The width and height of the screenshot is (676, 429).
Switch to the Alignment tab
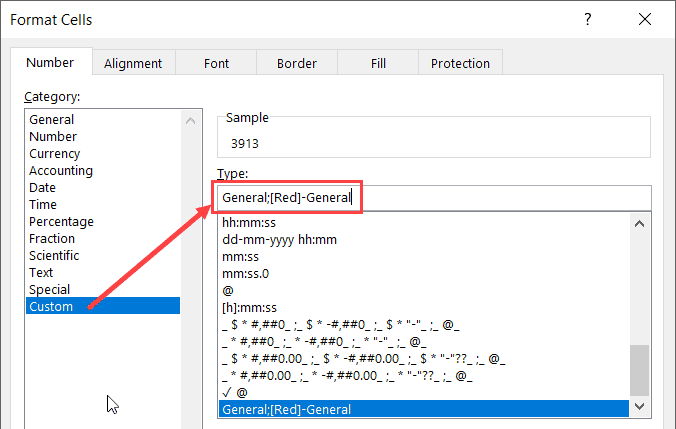pyautogui.click(x=132, y=63)
